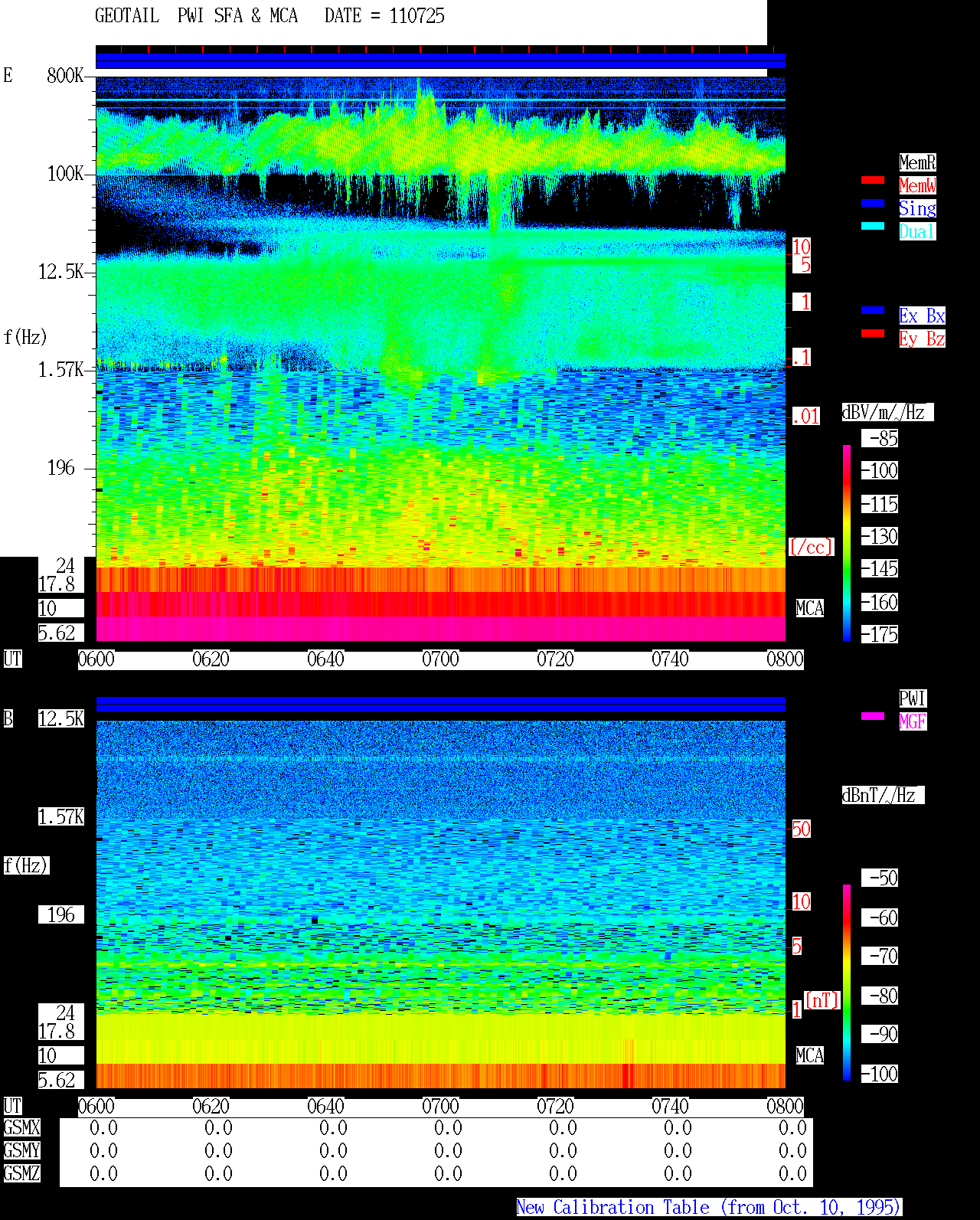Select the PWI legend label
Viewport: 980px width, 1220px height.
tap(913, 698)
